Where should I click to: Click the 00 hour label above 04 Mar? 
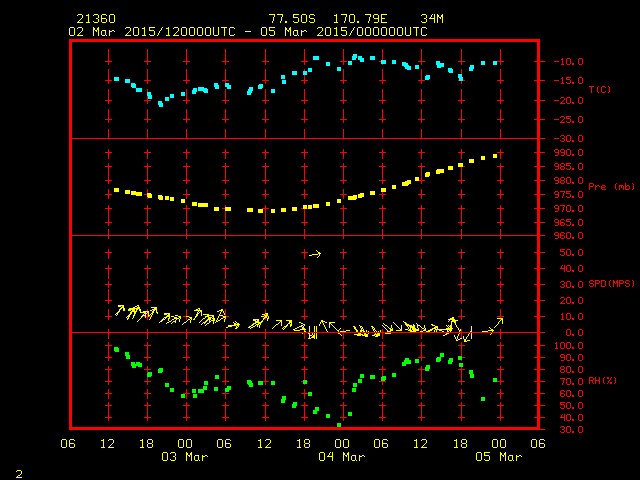(342, 444)
